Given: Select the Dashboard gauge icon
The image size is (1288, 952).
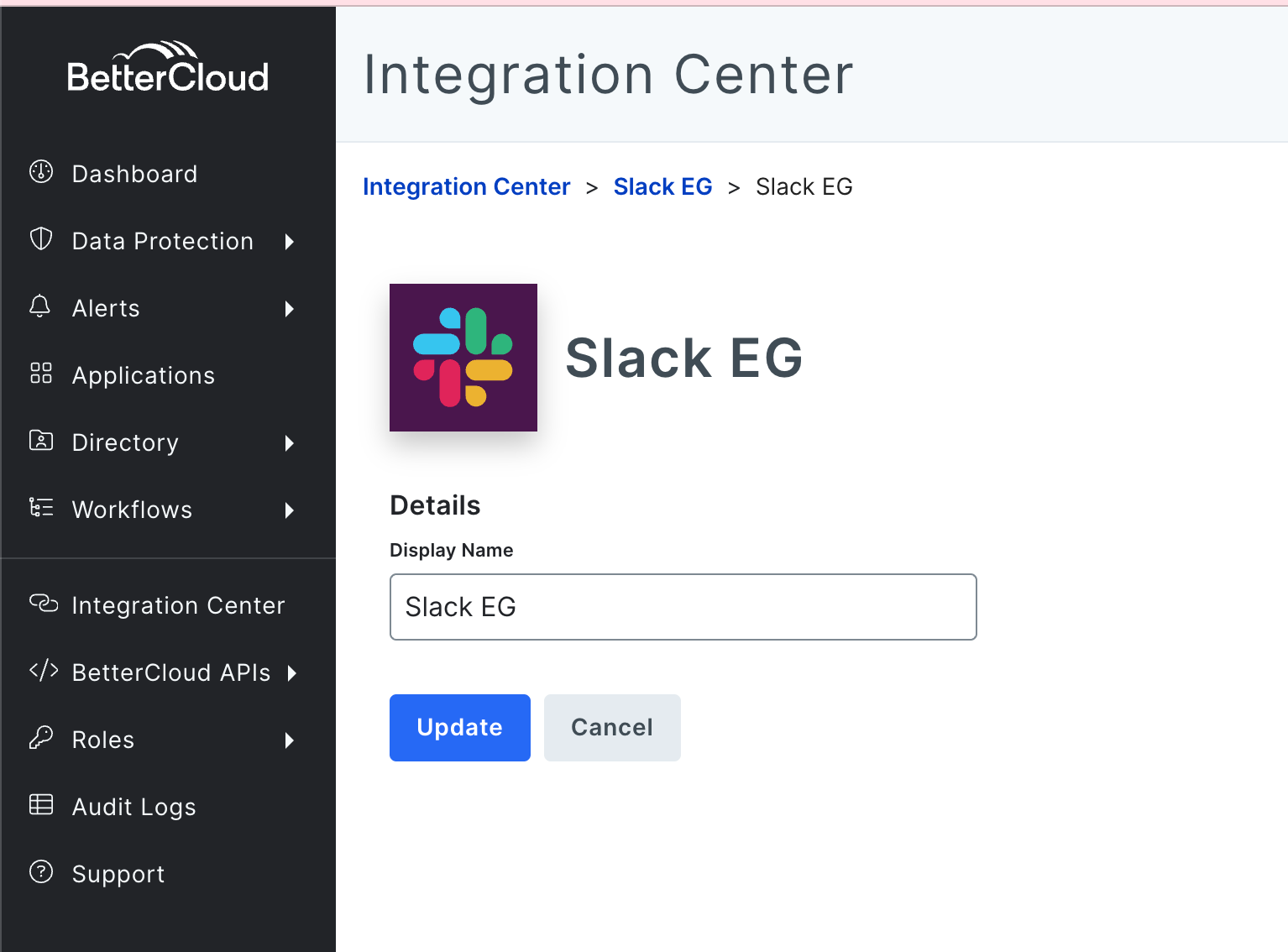Looking at the screenshot, I should (40, 172).
